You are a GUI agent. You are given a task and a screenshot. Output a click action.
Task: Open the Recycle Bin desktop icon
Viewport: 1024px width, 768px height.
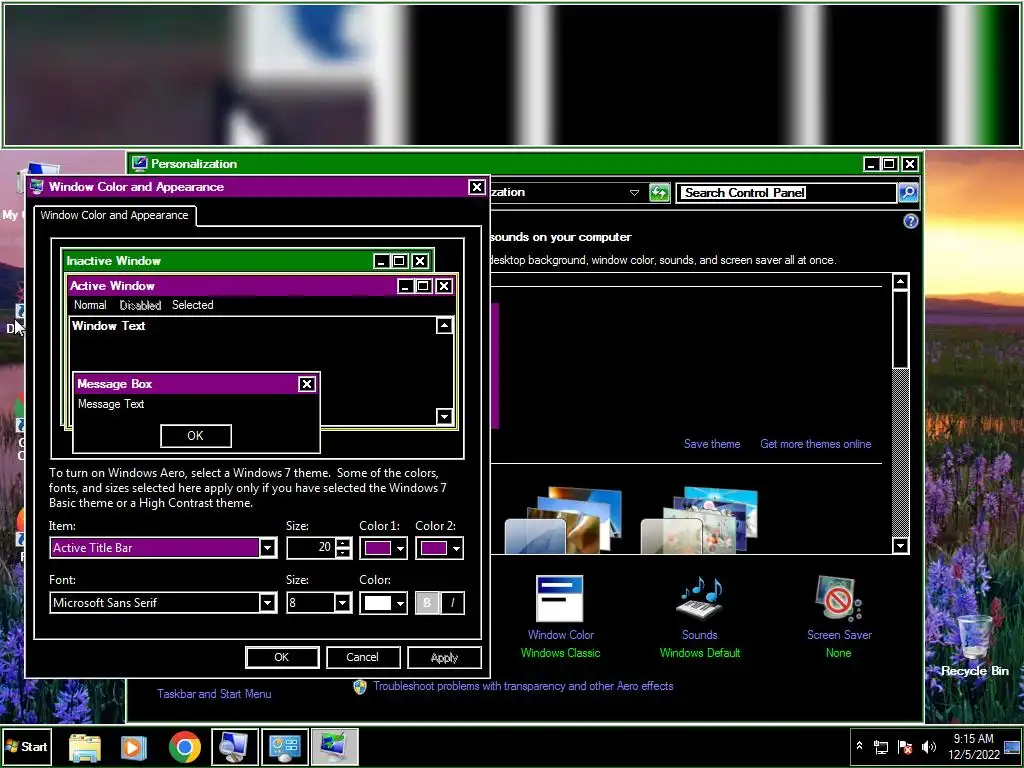[x=974, y=645]
